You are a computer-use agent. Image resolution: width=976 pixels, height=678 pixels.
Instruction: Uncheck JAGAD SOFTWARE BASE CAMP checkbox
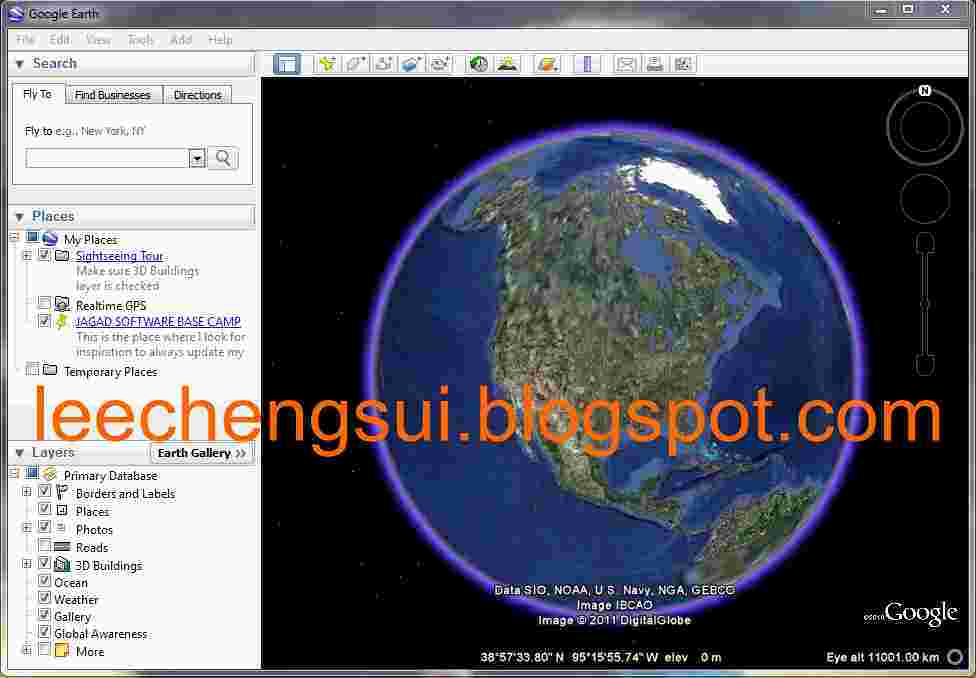tap(44, 321)
